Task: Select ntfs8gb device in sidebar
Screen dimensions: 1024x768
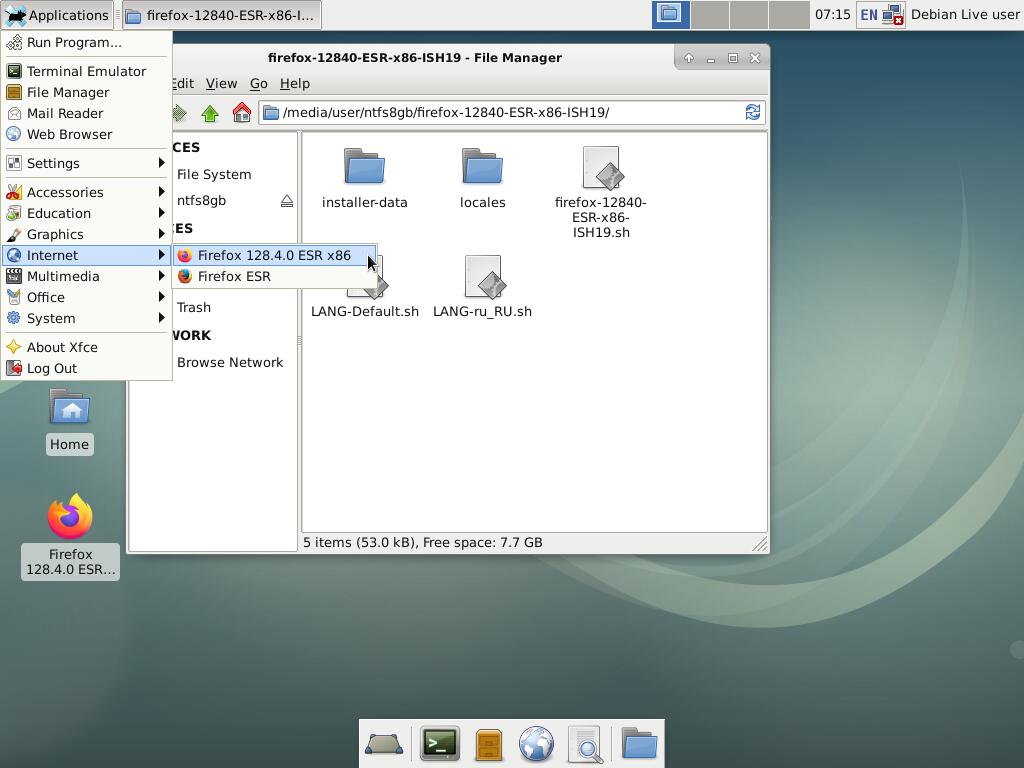Action: click(201, 200)
